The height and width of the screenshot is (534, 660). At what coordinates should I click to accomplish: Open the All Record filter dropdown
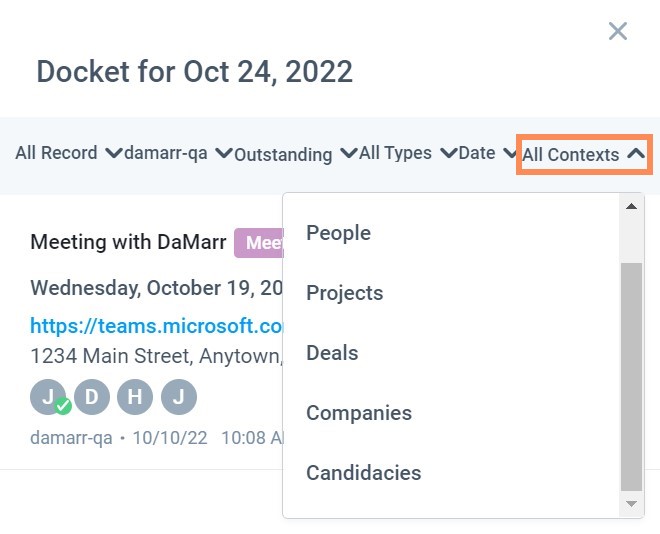69,153
